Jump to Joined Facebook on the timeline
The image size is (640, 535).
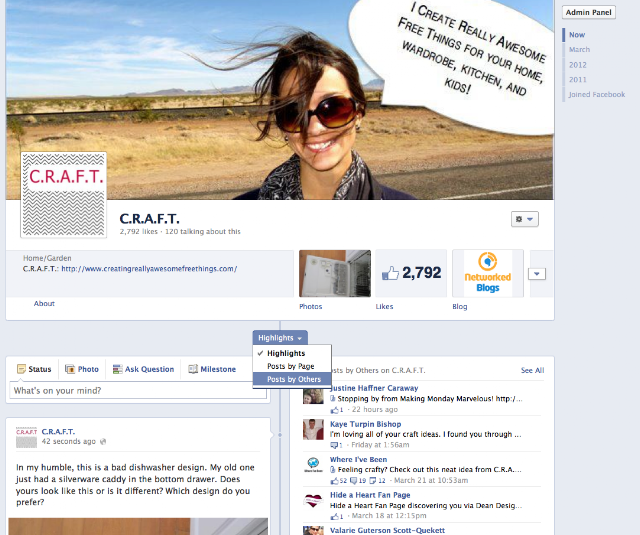tap(597, 94)
